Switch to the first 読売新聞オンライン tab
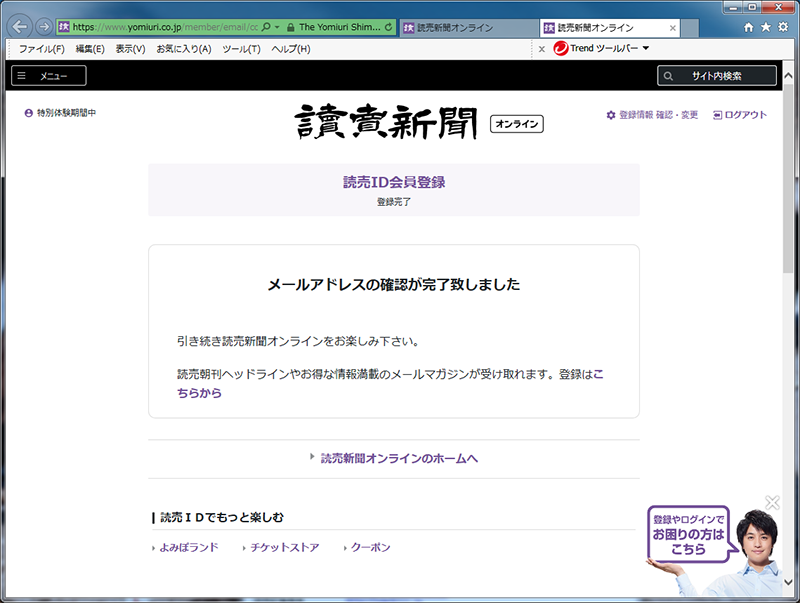This screenshot has width=800, height=603. click(467, 28)
